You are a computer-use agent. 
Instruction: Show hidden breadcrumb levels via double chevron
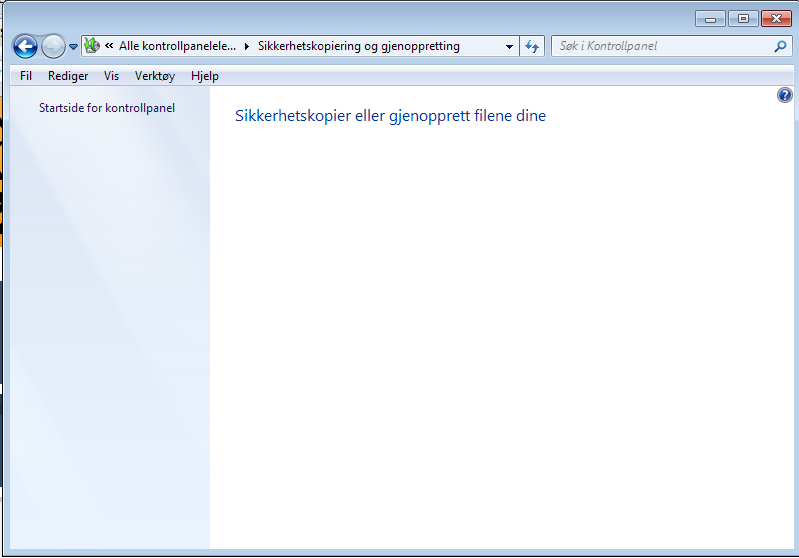pyautogui.click(x=109, y=45)
